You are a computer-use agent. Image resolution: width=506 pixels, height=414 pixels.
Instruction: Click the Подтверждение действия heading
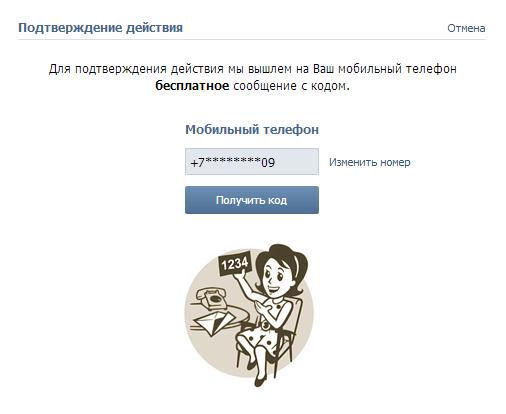click(100, 28)
